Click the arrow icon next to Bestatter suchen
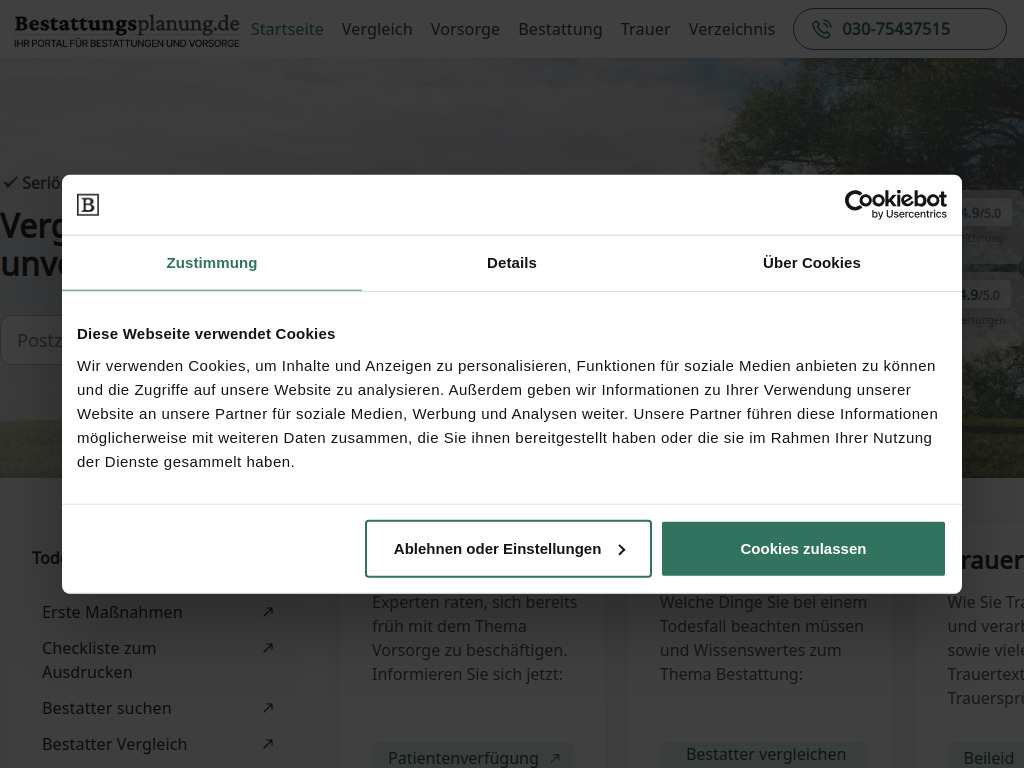1024x768 pixels. point(267,708)
